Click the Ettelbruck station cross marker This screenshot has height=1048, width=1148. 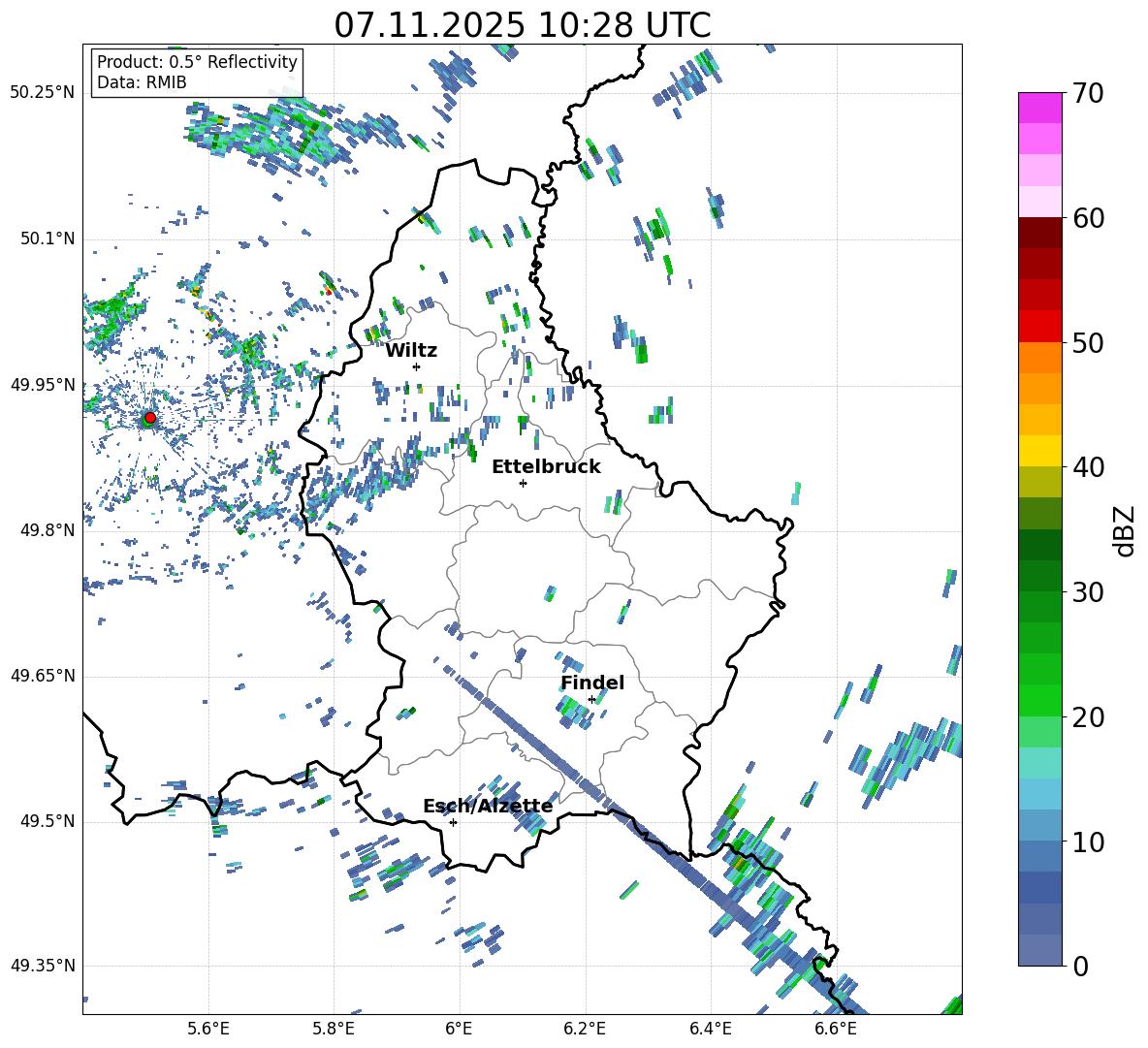pos(523,483)
